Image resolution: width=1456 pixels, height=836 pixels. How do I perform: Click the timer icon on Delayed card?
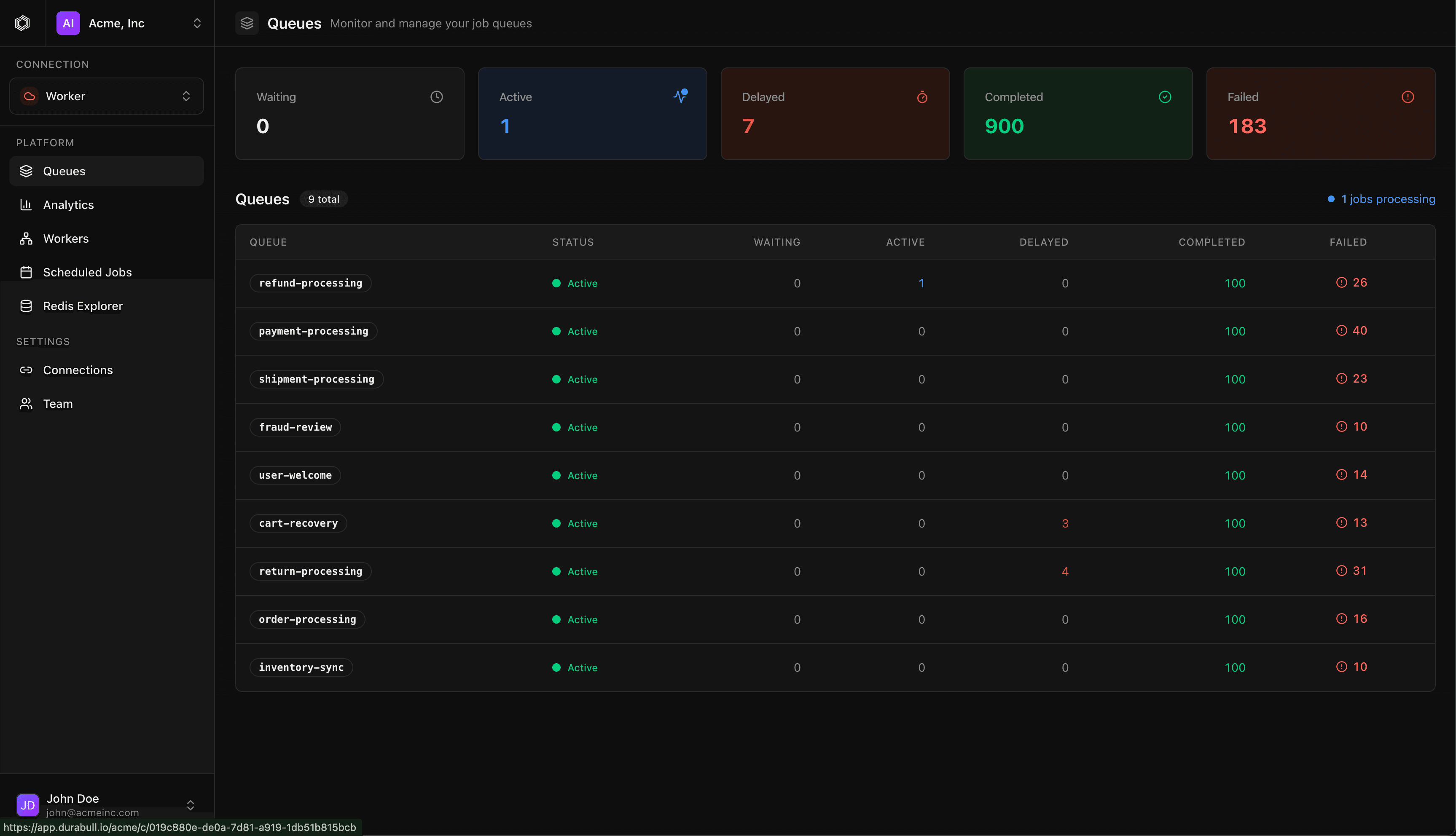(x=922, y=97)
